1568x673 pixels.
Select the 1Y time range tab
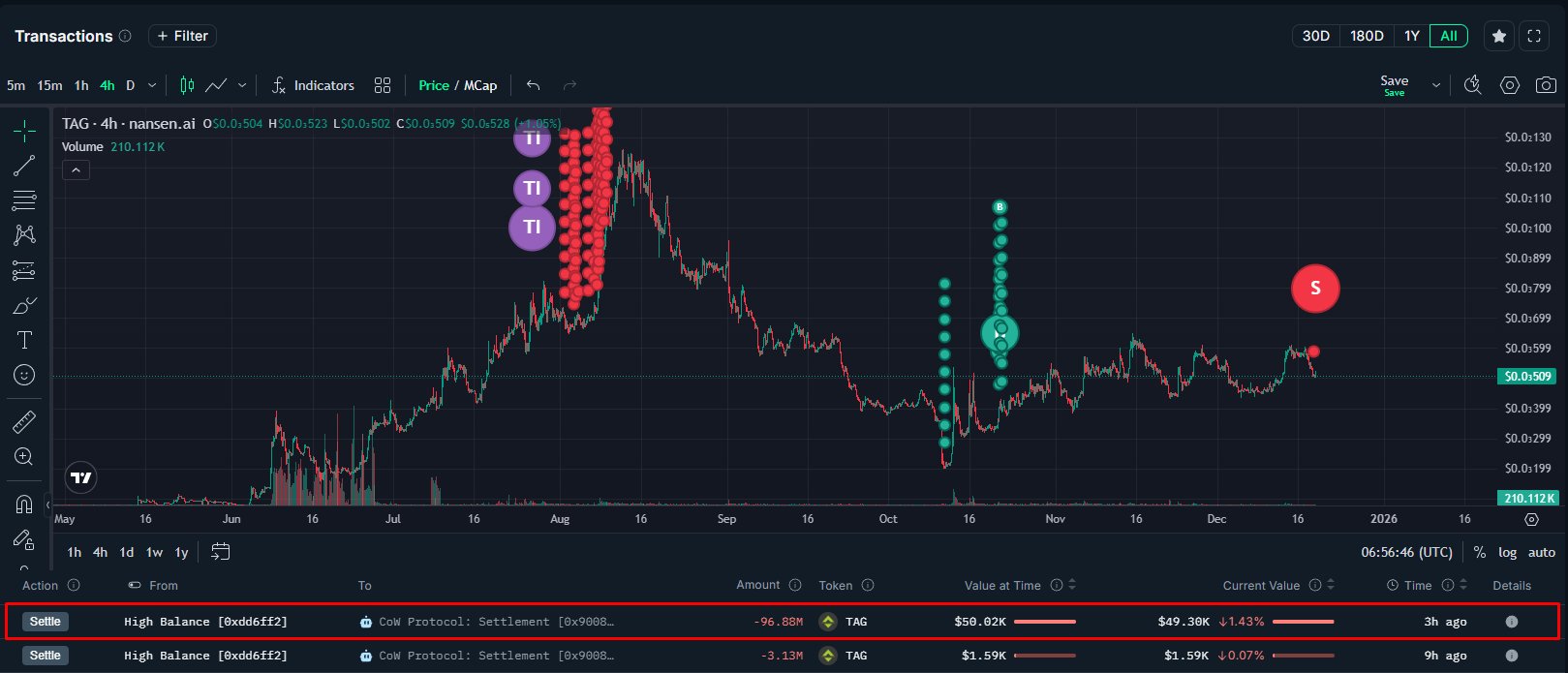pos(1411,36)
